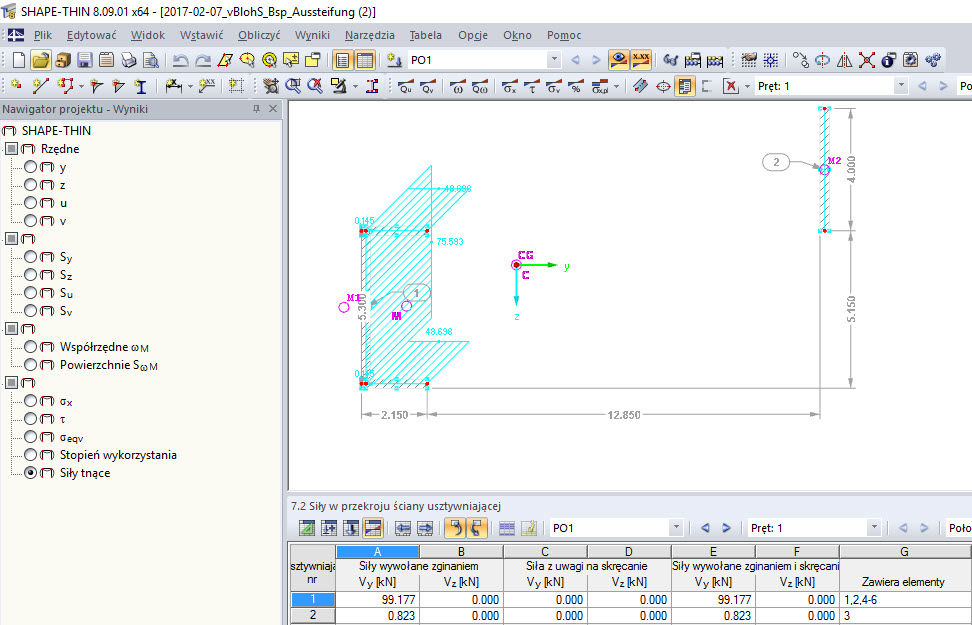
Task: Toggle the table display button
Action: click(364, 60)
